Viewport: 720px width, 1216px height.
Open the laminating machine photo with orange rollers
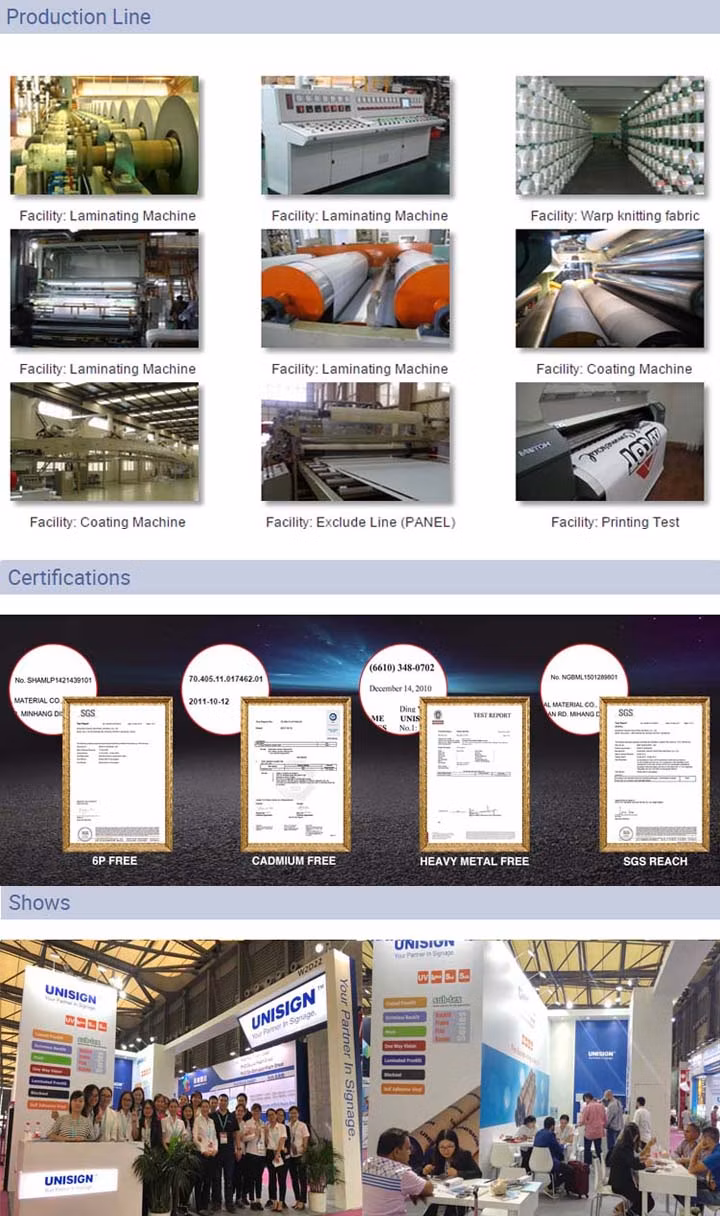click(355, 289)
